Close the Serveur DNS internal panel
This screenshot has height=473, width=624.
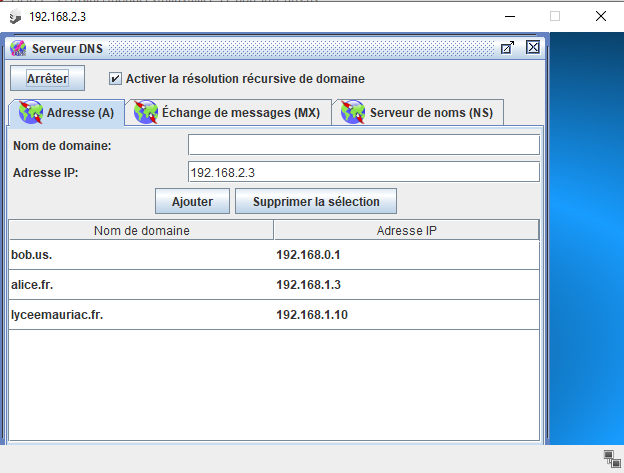pos(532,48)
